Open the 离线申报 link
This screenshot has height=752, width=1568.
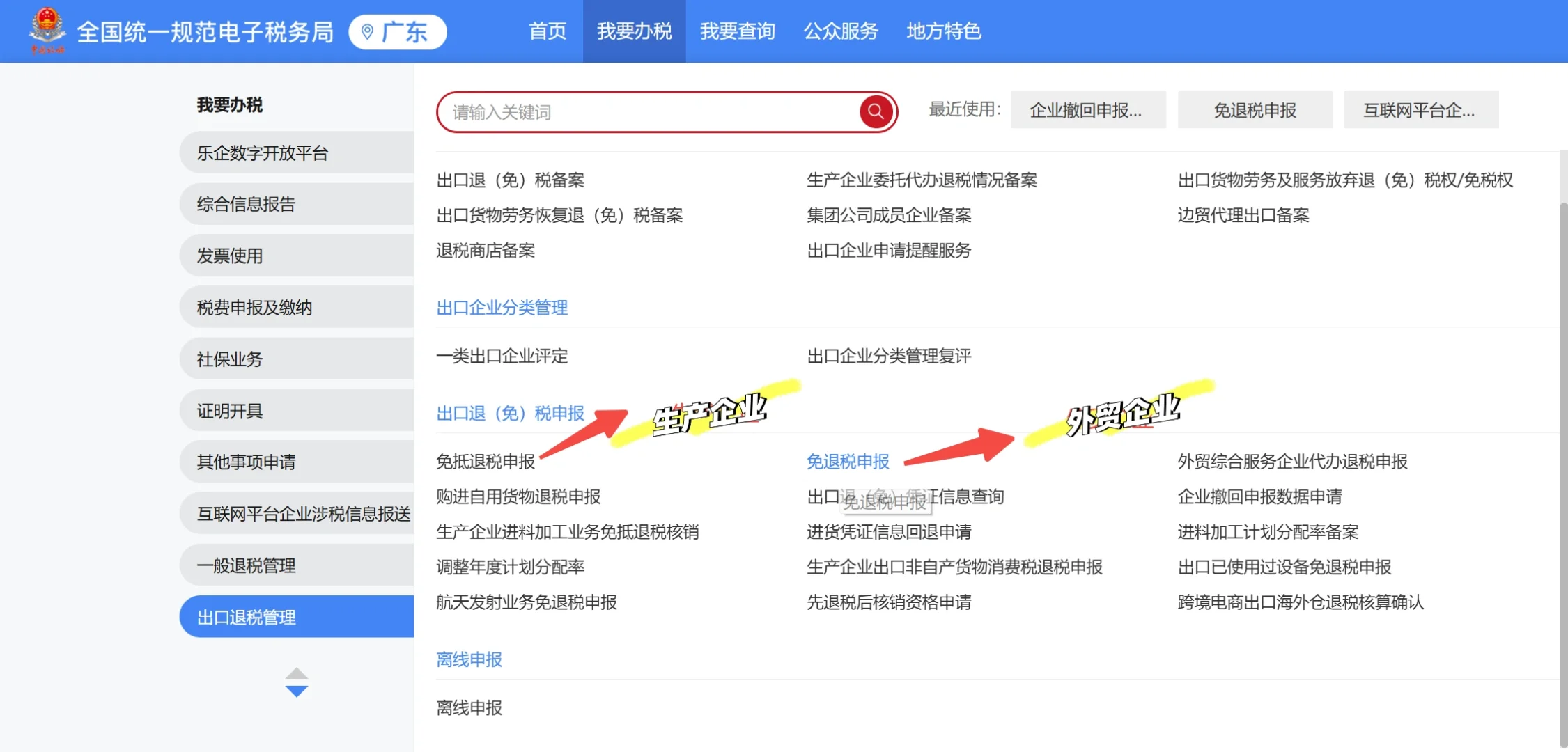pos(469,659)
